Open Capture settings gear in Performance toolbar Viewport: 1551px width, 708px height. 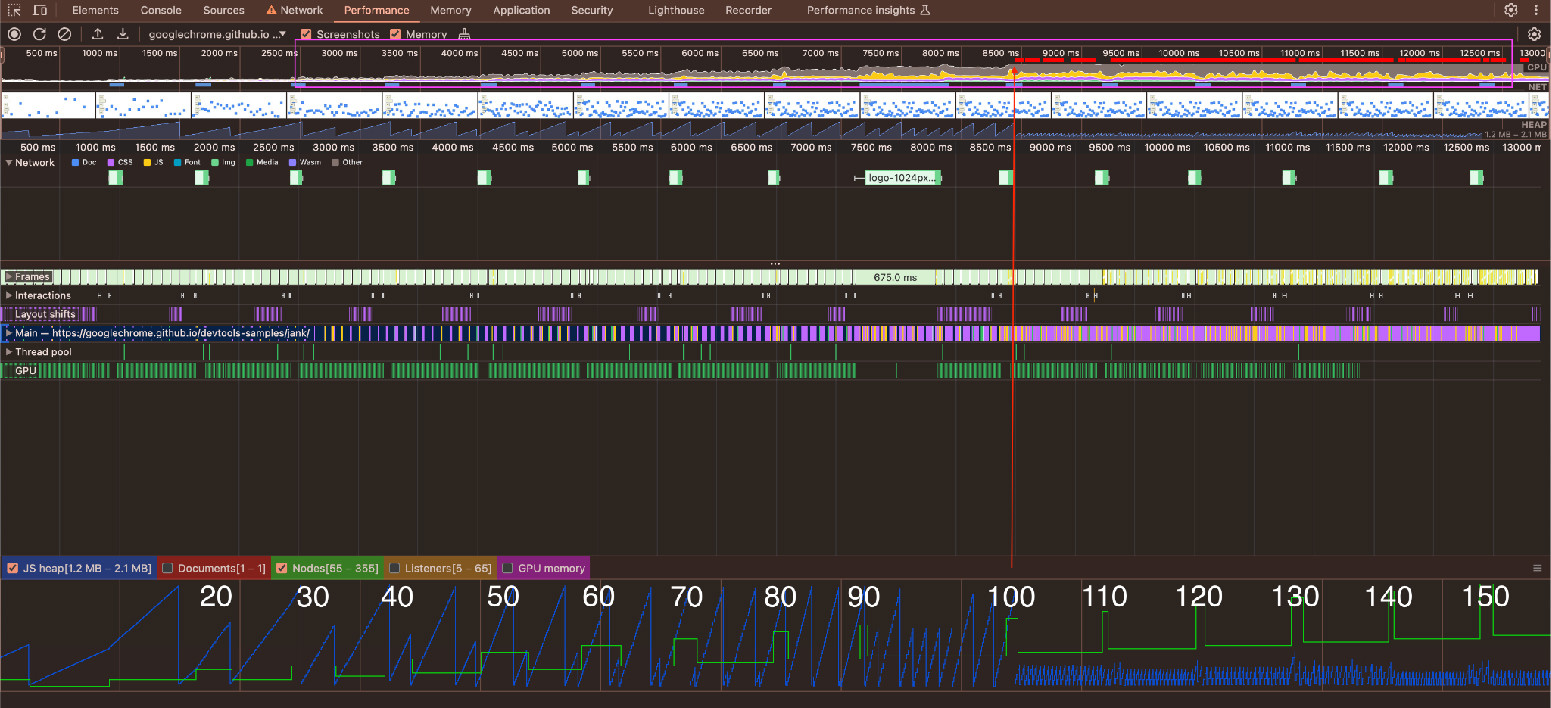1534,34
